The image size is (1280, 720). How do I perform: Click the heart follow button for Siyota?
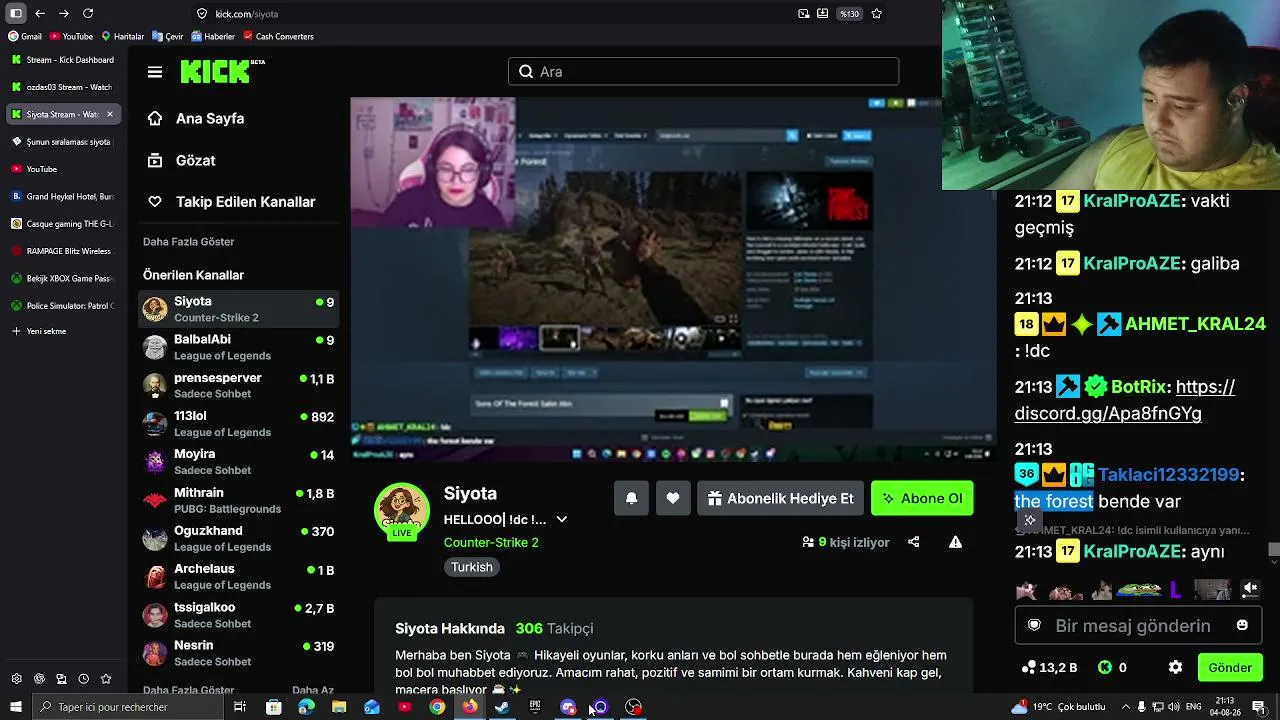[x=673, y=498]
